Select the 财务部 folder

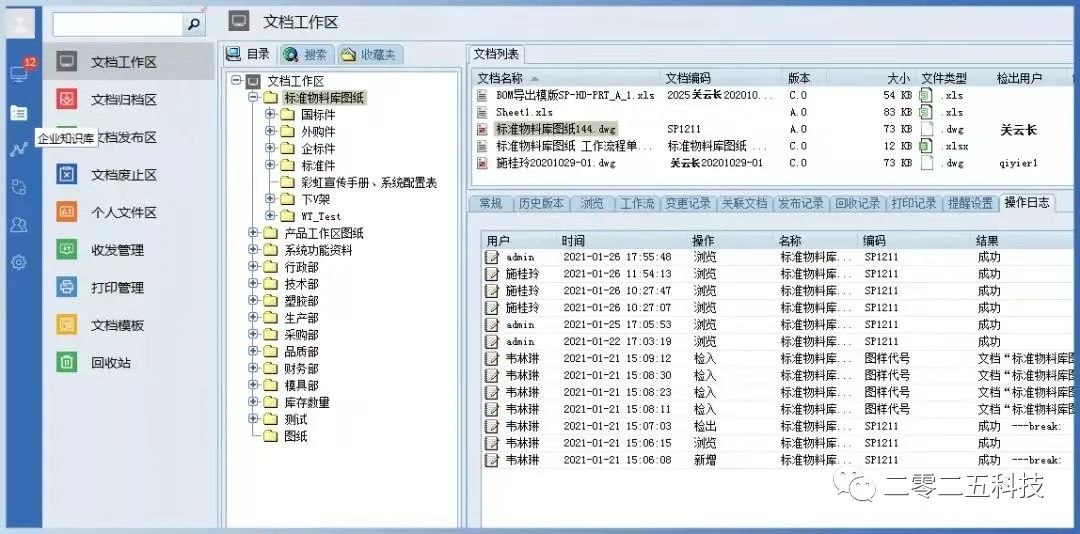(x=301, y=369)
